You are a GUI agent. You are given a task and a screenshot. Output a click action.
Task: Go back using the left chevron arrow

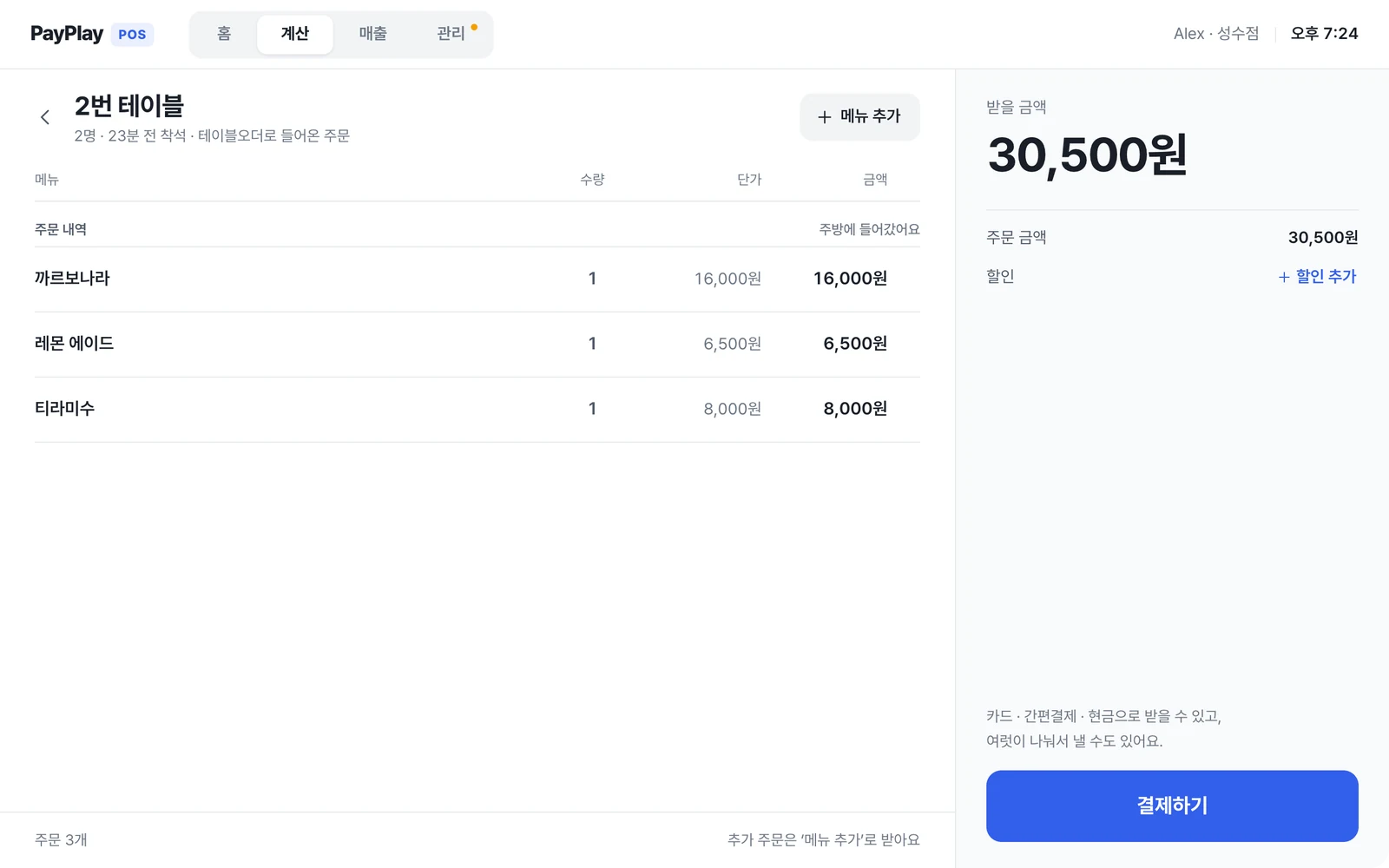click(x=45, y=117)
